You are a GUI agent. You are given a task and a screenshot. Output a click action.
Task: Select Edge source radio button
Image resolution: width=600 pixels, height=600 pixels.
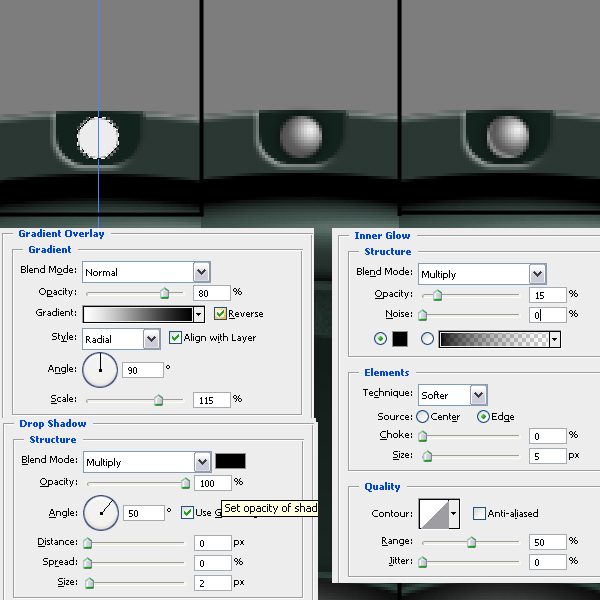pos(483,417)
